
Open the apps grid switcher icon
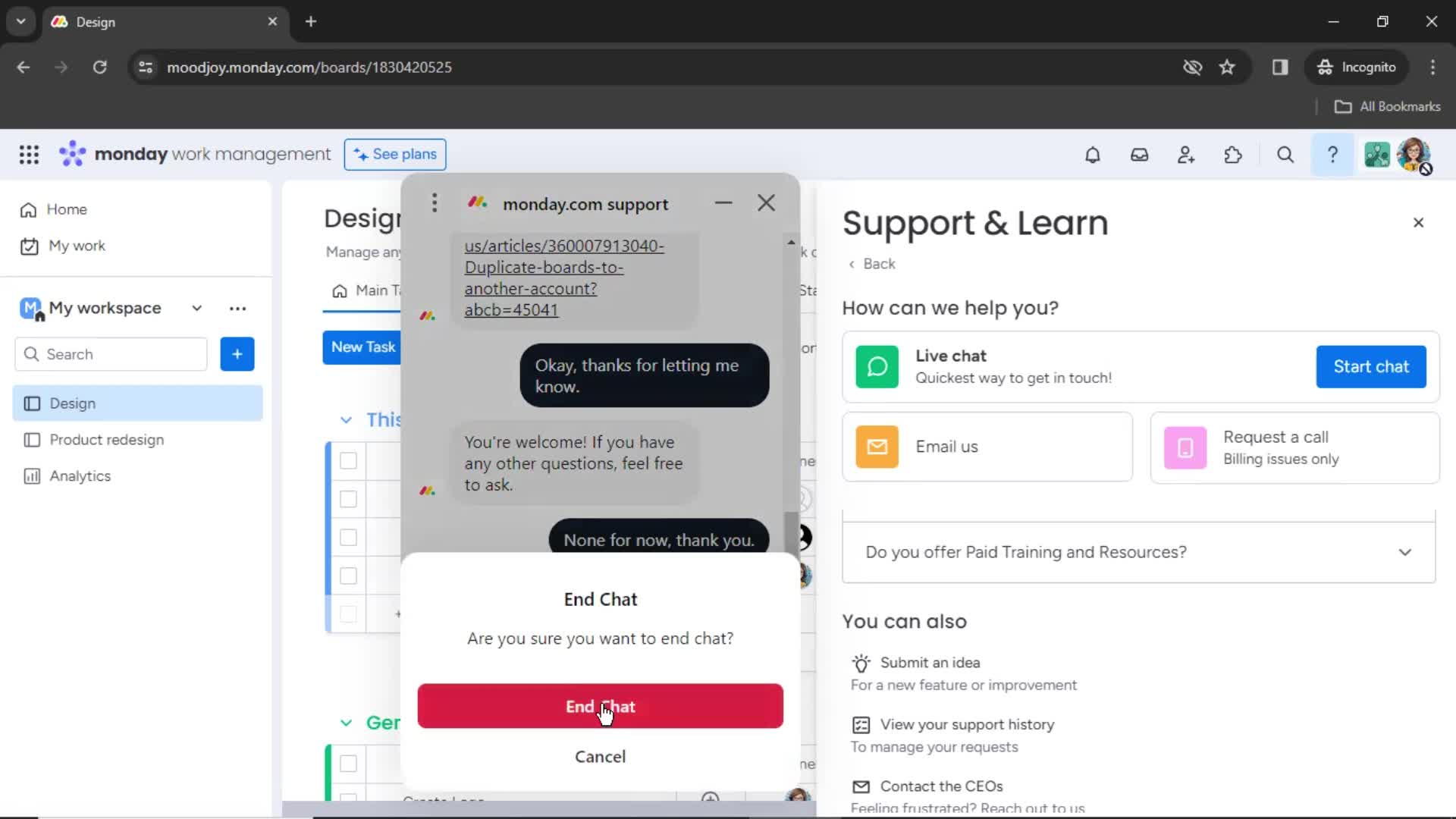click(x=29, y=155)
